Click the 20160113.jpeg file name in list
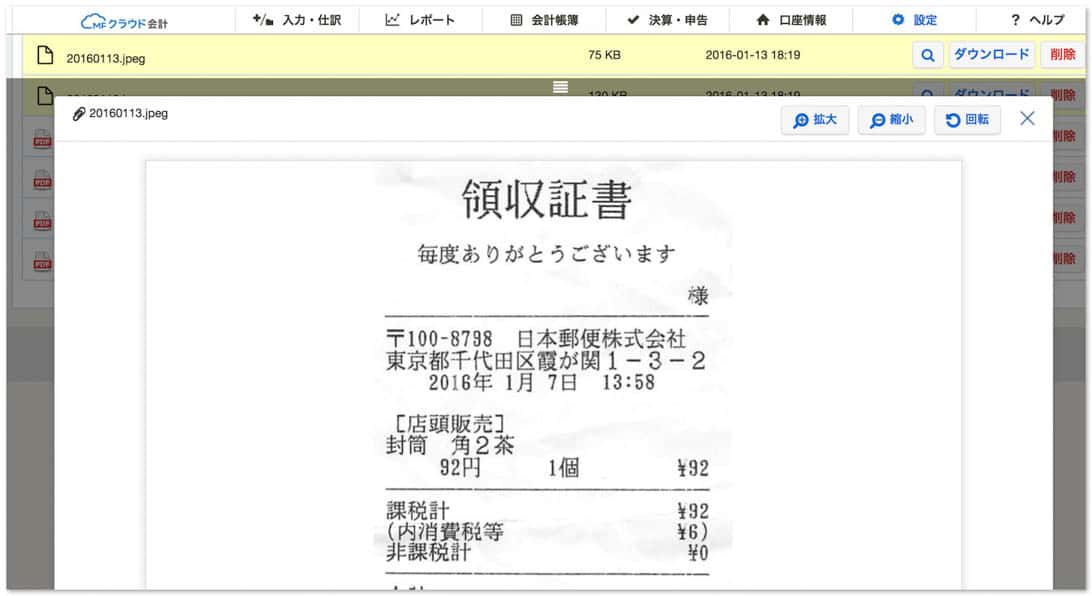The image size is (1092, 596). pyautogui.click(x=106, y=58)
